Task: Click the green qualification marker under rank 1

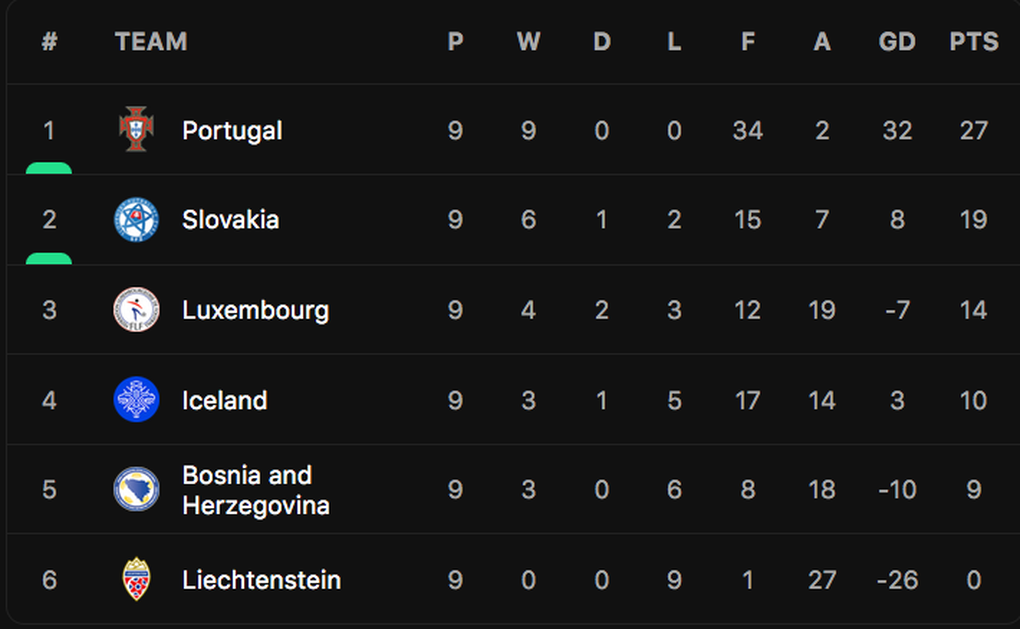Action: (x=49, y=168)
